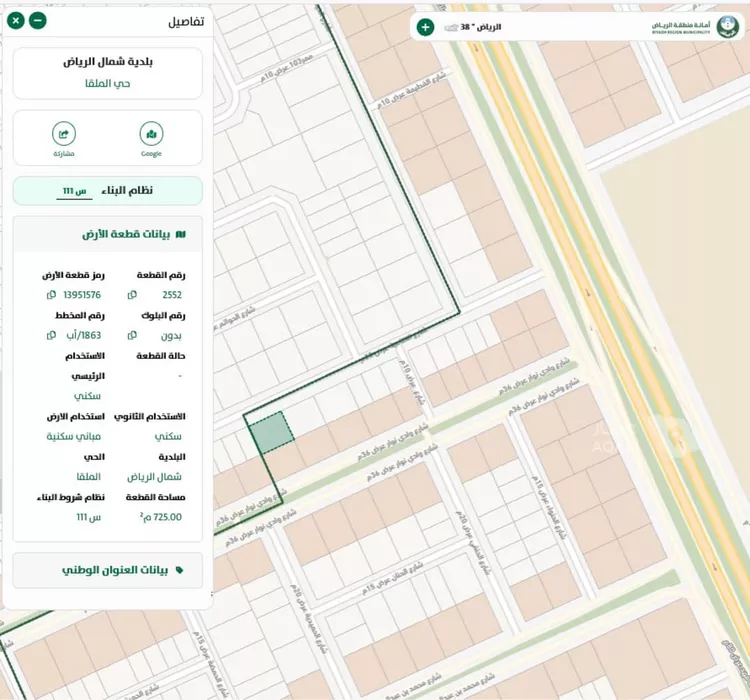The height and width of the screenshot is (700, 750).
Task: Copy the plot number 2552
Action: pos(132,295)
